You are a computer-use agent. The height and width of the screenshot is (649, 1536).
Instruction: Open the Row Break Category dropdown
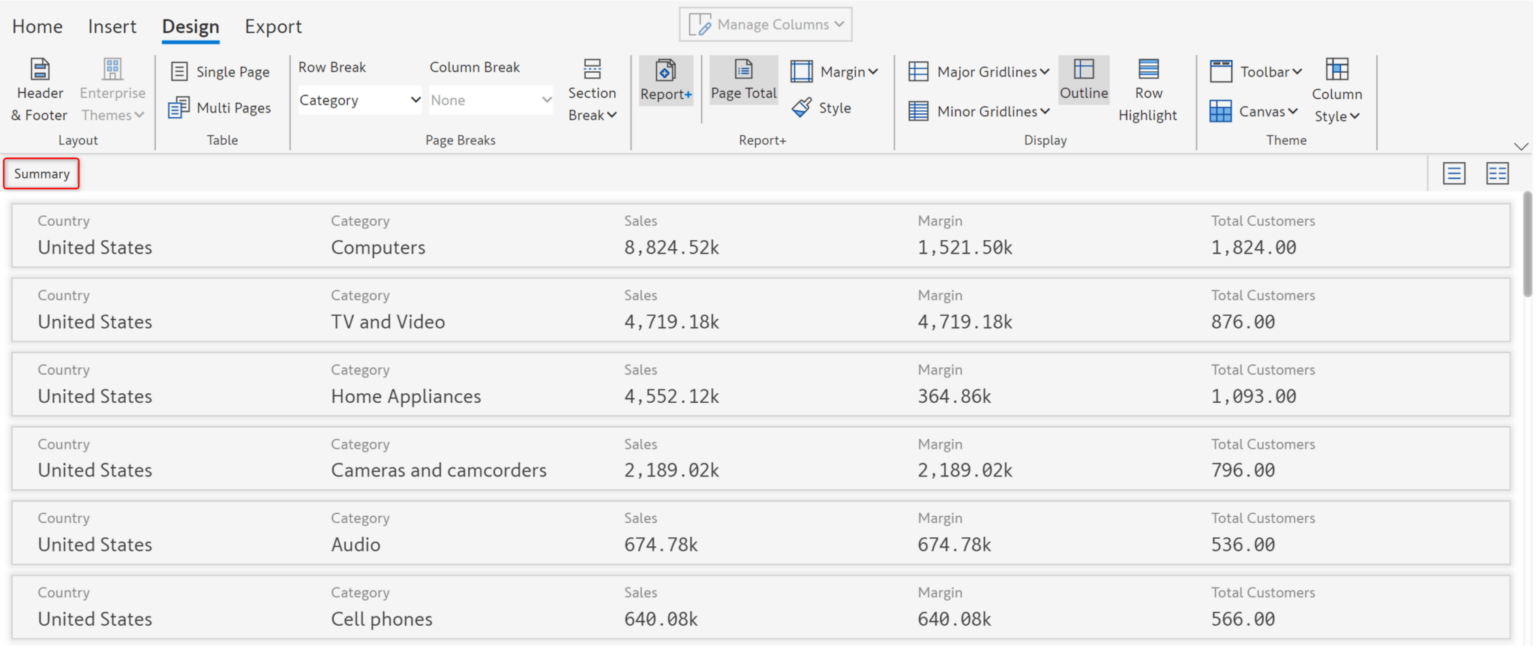coord(360,100)
